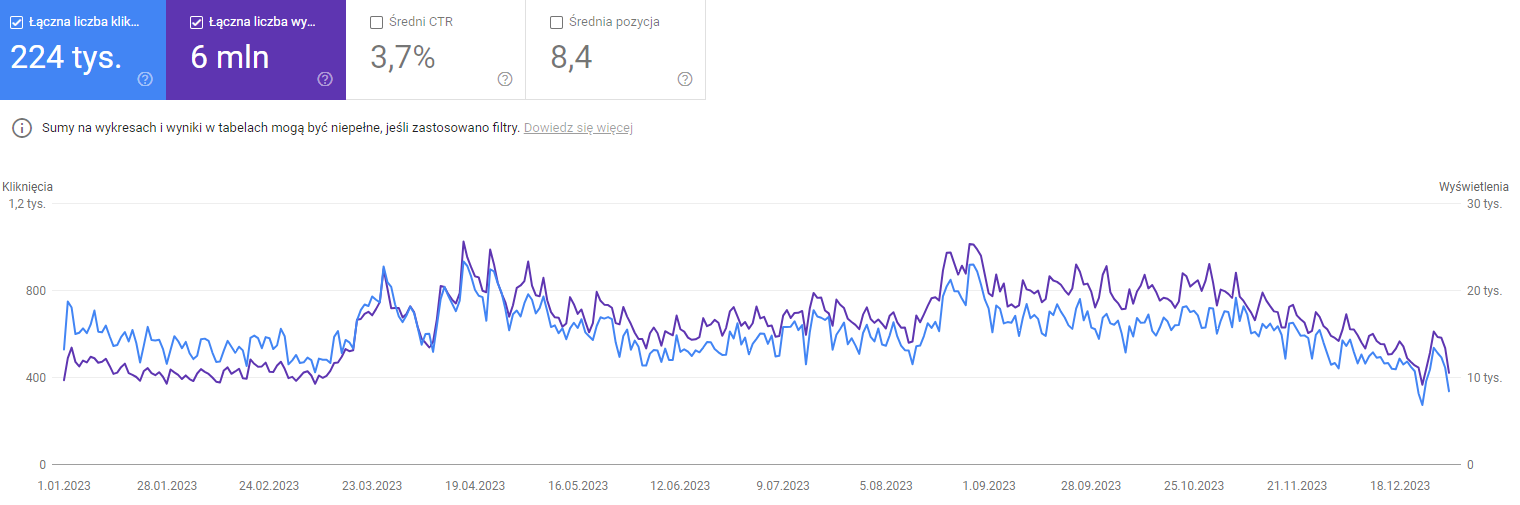Enable the Średni CTR checkbox

(x=377, y=22)
